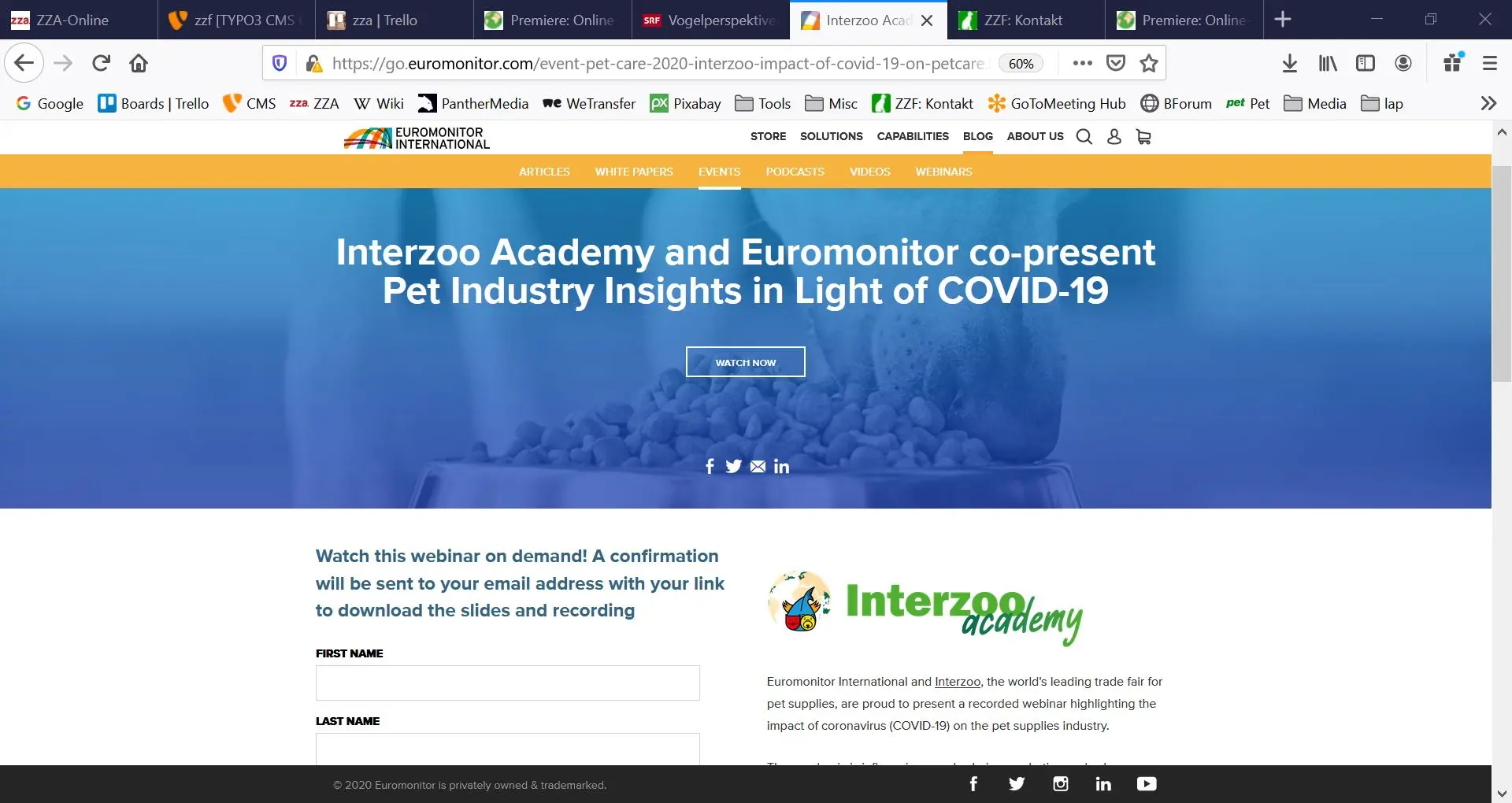Image resolution: width=1512 pixels, height=803 pixels.
Task: Open page actions three-dot menu
Action: [x=1082, y=63]
